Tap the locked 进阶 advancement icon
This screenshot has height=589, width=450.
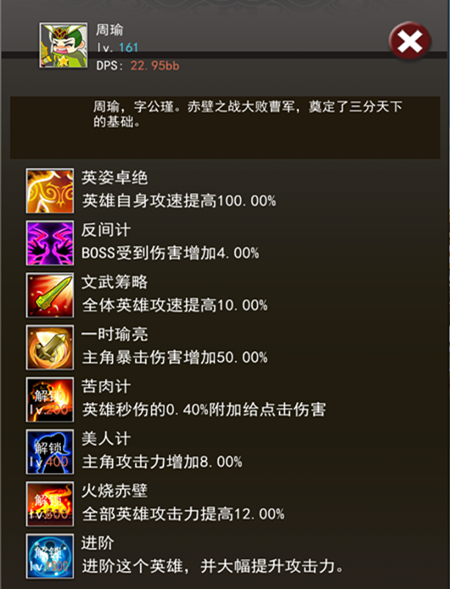[x=50, y=556]
